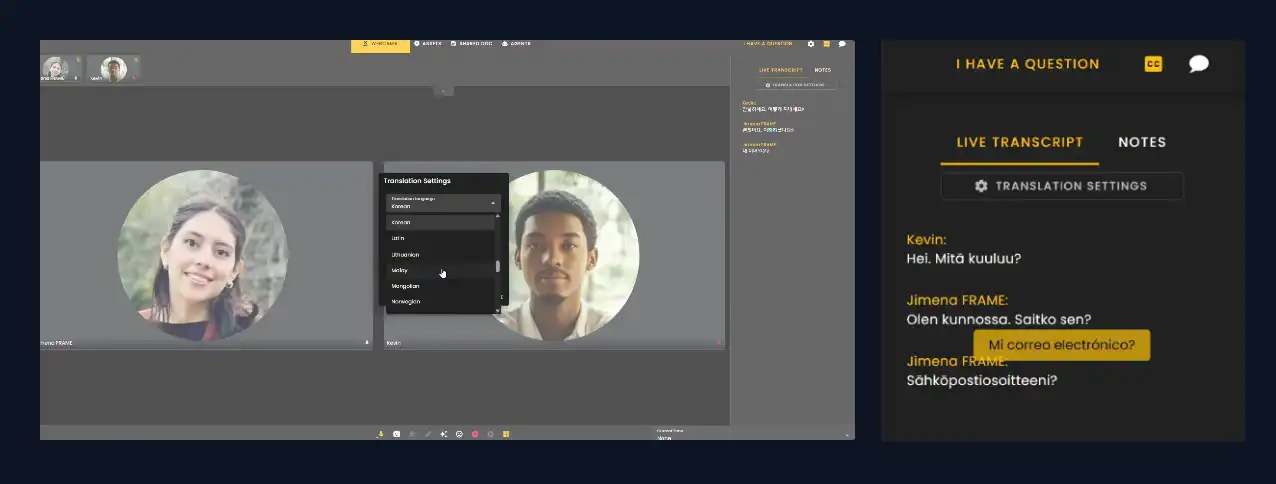Screen dimensions: 1276x484
Task: Click the large Translation Settings button
Action: tap(1061, 186)
